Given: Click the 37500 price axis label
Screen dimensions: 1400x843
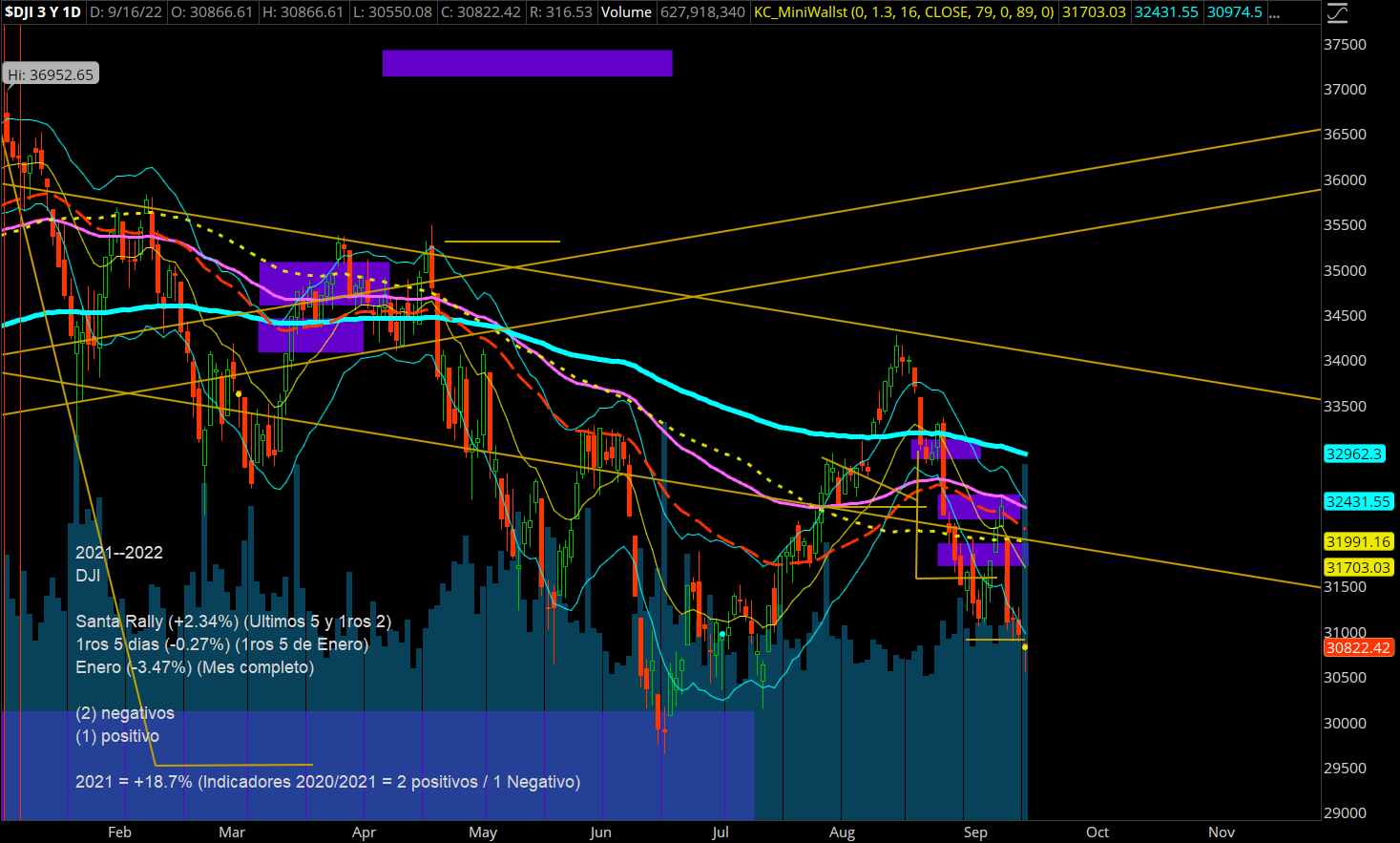Looking at the screenshot, I should click(1345, 45).
